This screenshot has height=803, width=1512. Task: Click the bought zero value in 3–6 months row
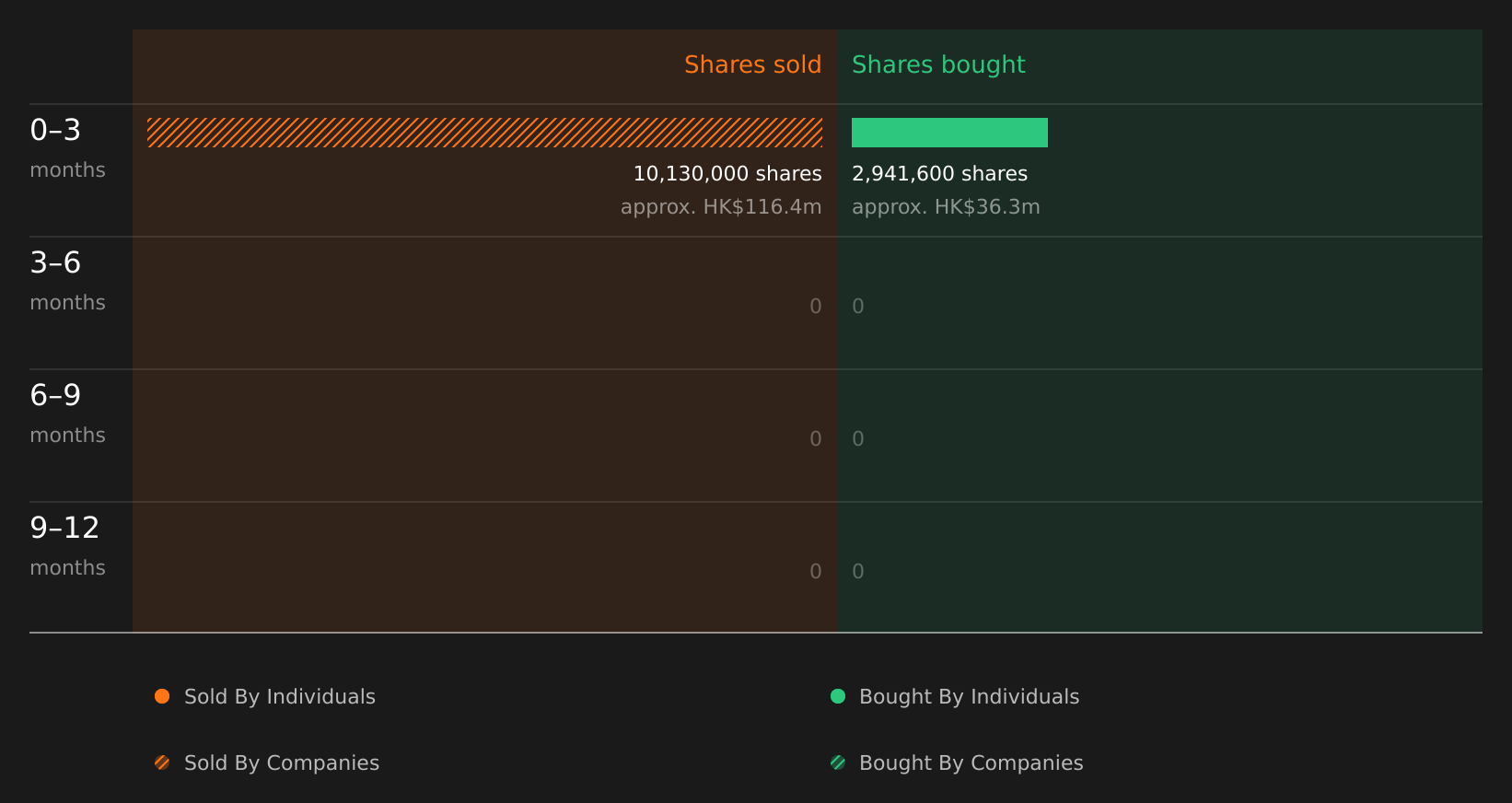coord(858,307)
